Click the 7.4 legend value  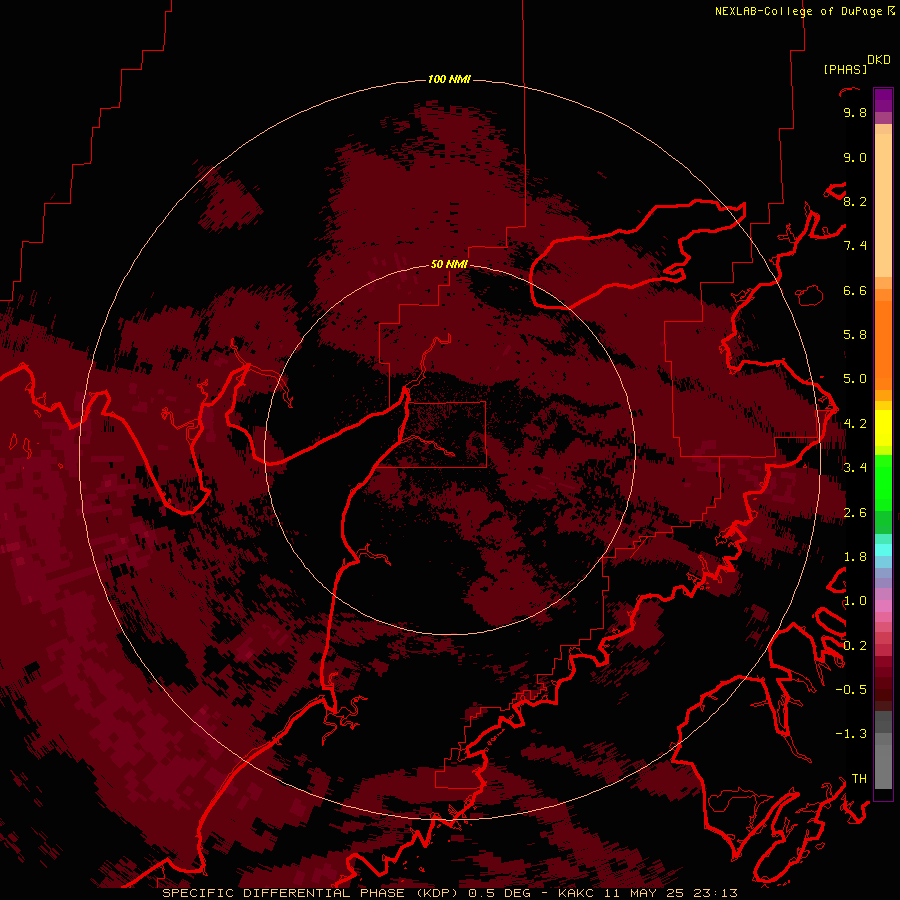(855, 246)
